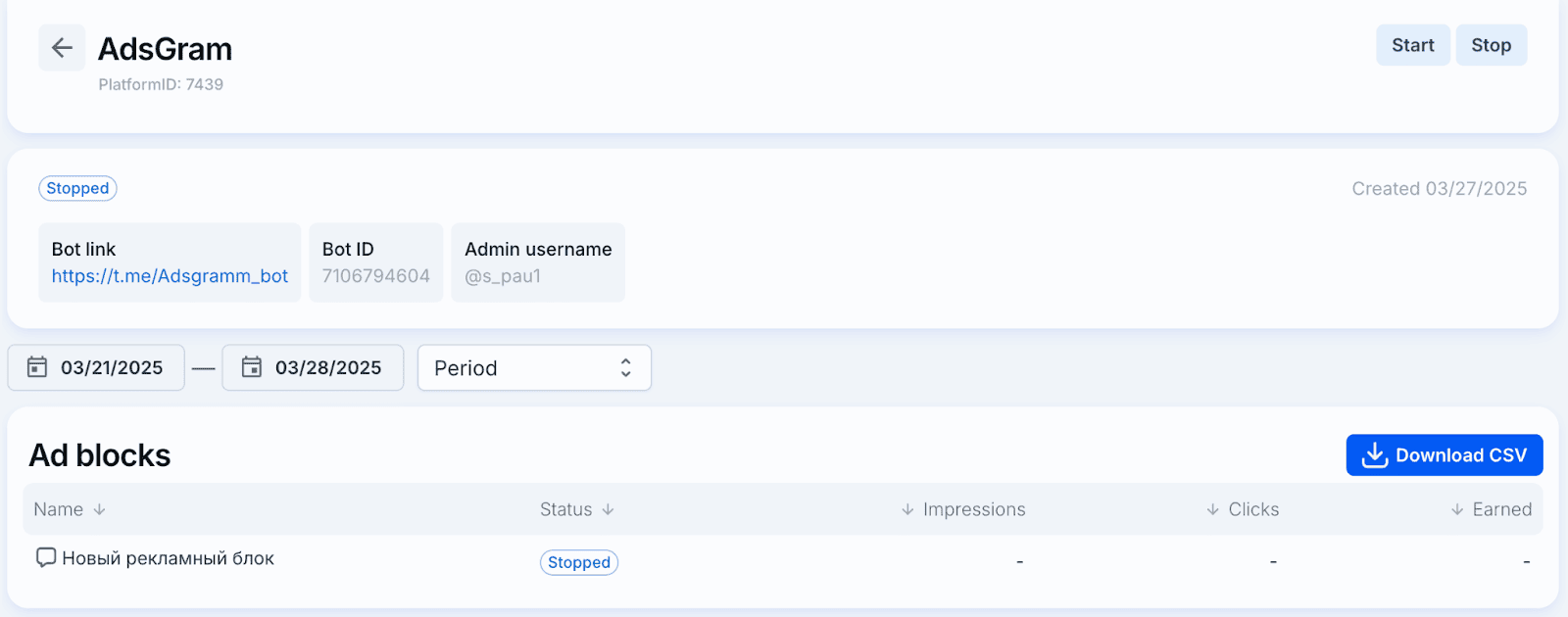Screen dimensions: 1568x617
Task: Click the chat bubble icon beside ad block name
Action: pos(45,557)
